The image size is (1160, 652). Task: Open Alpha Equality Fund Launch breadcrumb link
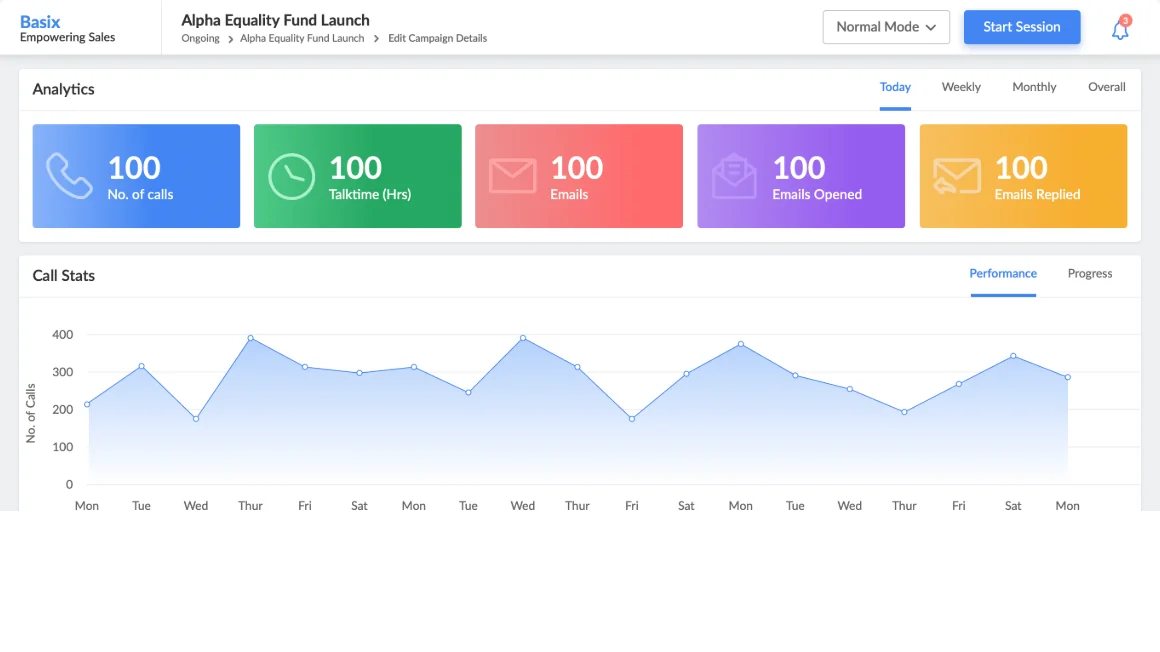[x=302, y=38]
